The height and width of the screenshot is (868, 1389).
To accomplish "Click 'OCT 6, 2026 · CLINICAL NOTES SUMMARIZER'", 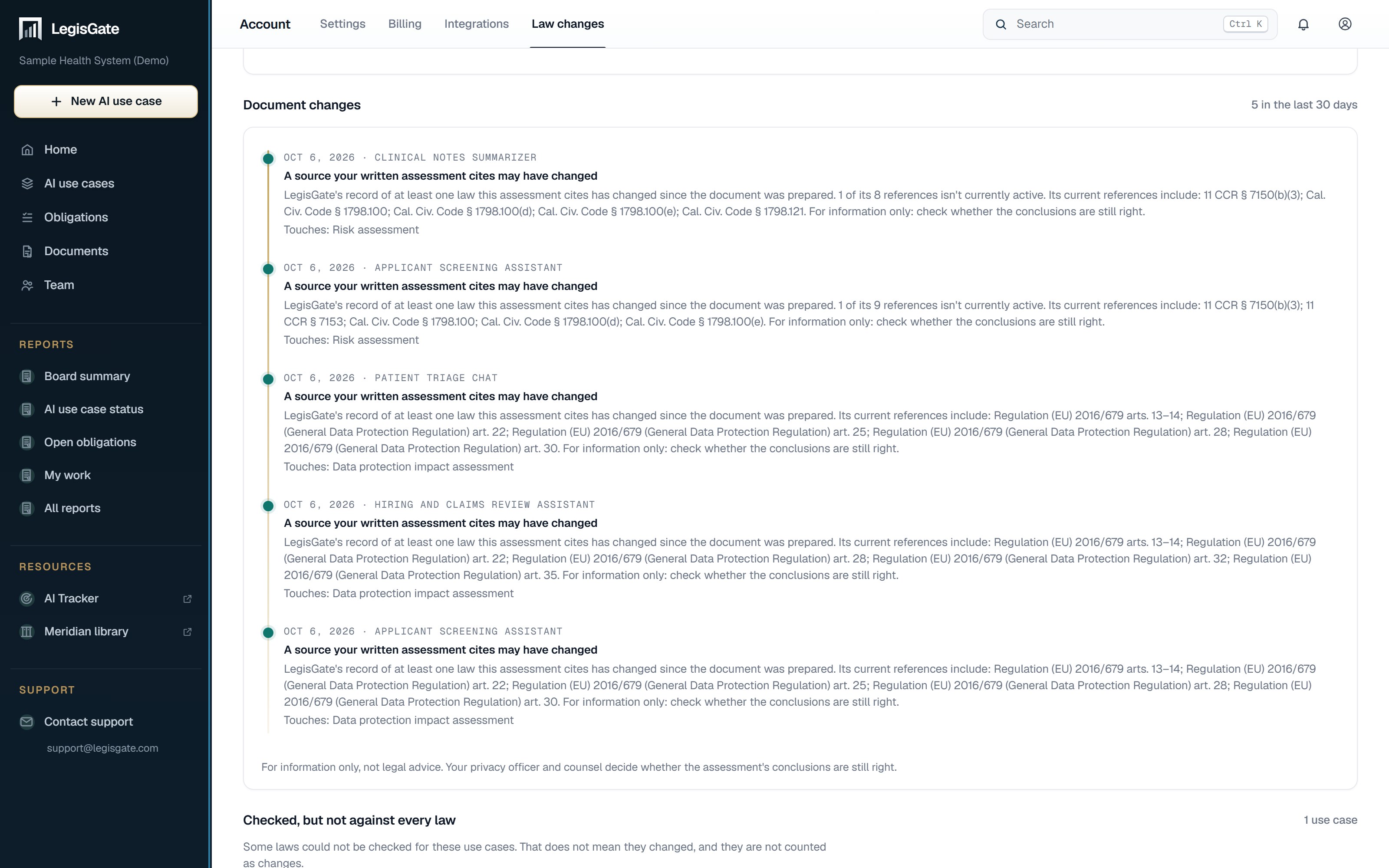I will tap(410, 157).
